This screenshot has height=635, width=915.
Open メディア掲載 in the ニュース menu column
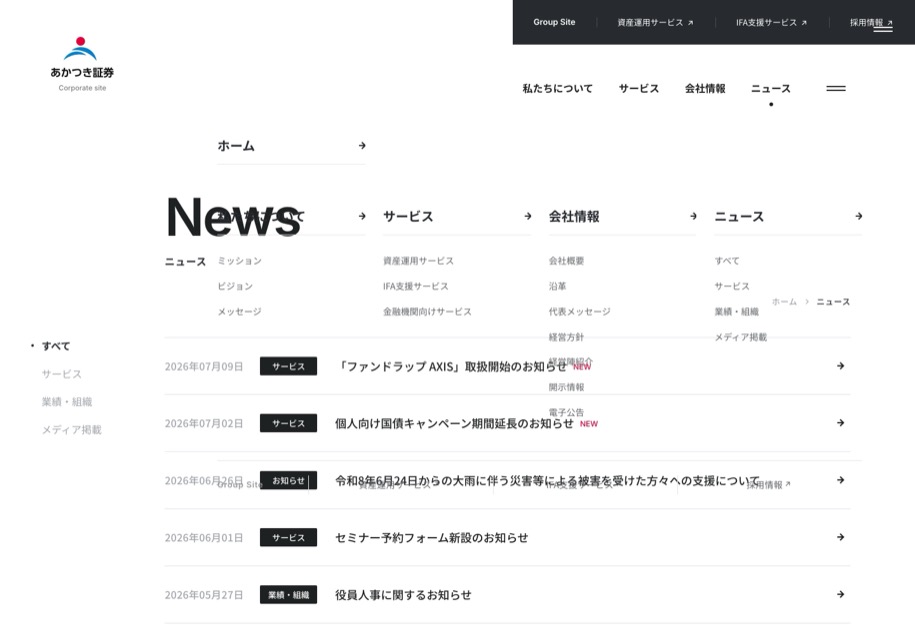tap(741, 337)
